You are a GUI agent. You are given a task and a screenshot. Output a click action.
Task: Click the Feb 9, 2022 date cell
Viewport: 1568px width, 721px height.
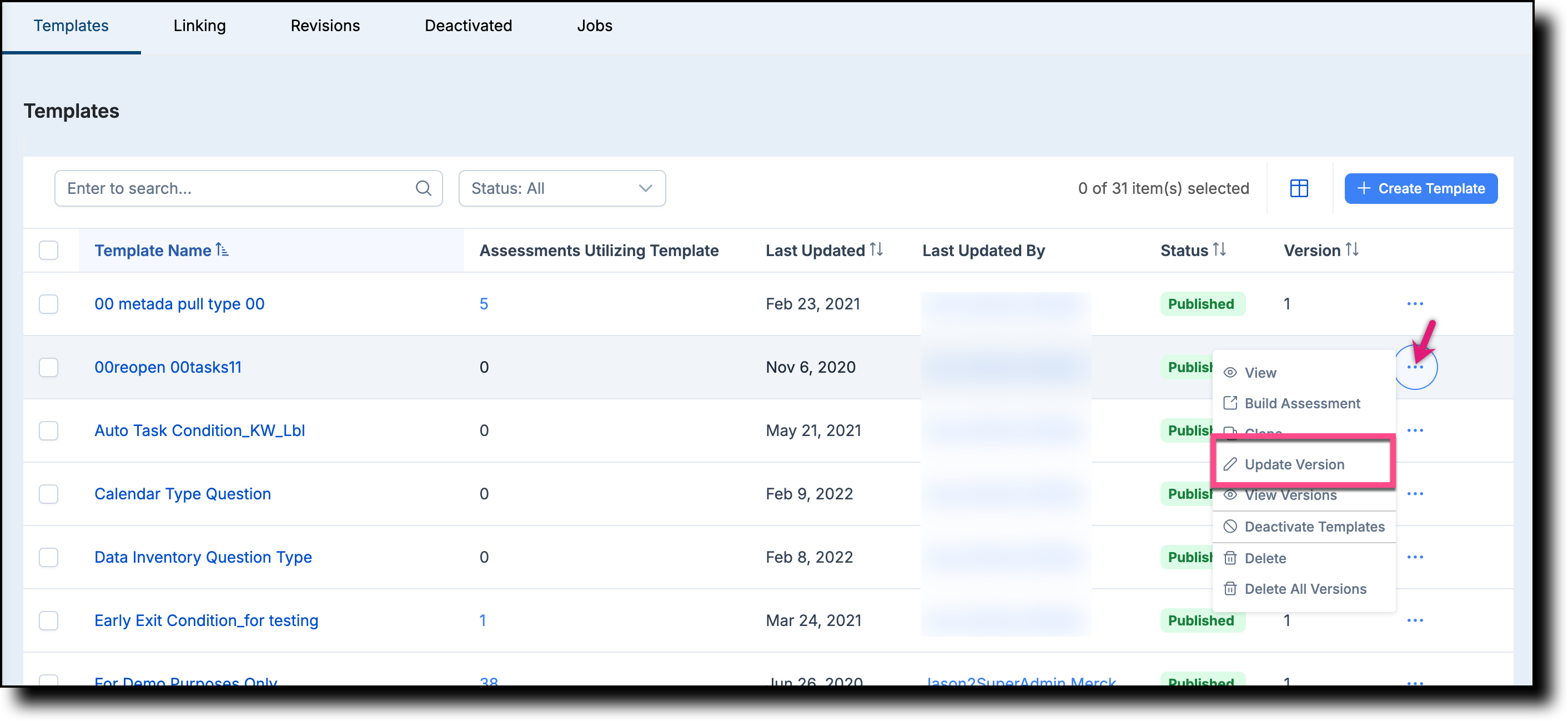(x=809, y=494)
